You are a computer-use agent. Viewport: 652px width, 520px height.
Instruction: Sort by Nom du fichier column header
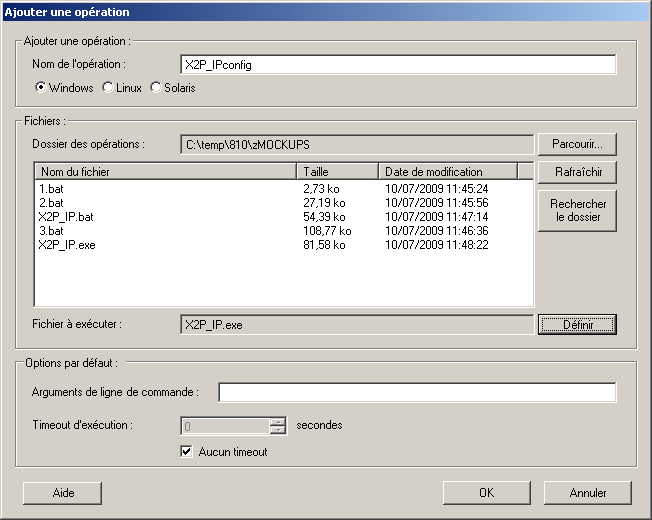point(165,171)
